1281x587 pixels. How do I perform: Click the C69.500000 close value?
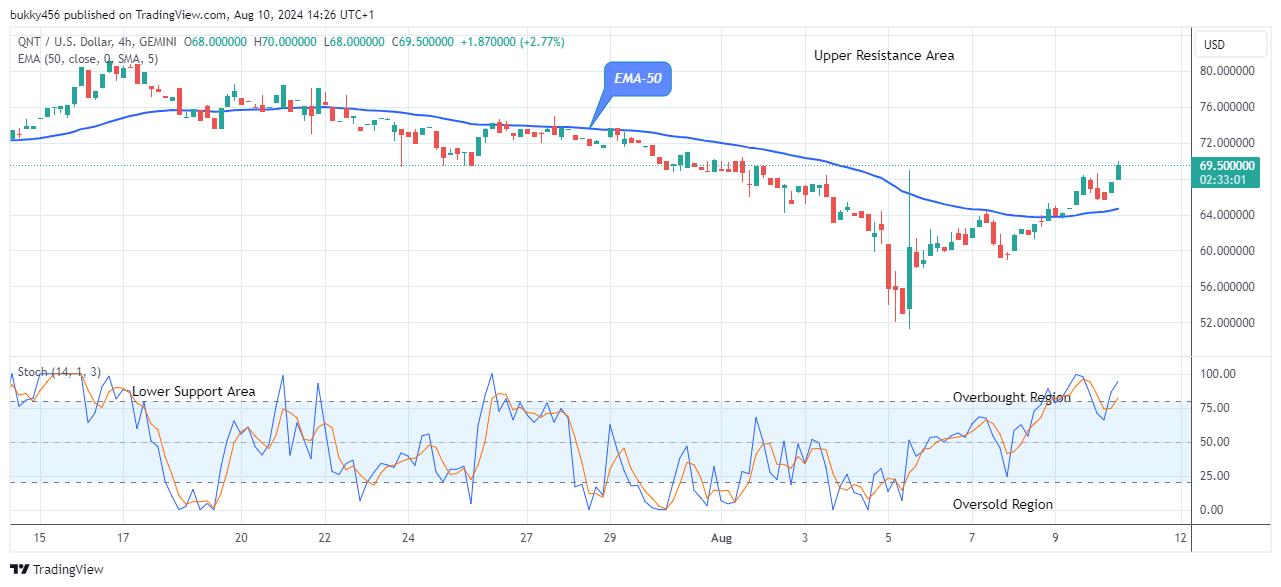point(425,42)
